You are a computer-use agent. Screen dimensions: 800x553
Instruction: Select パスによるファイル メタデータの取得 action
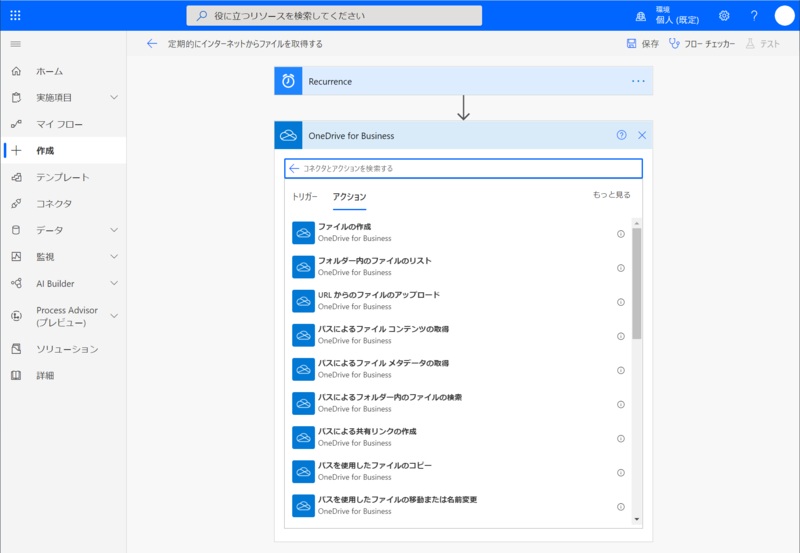458,369
